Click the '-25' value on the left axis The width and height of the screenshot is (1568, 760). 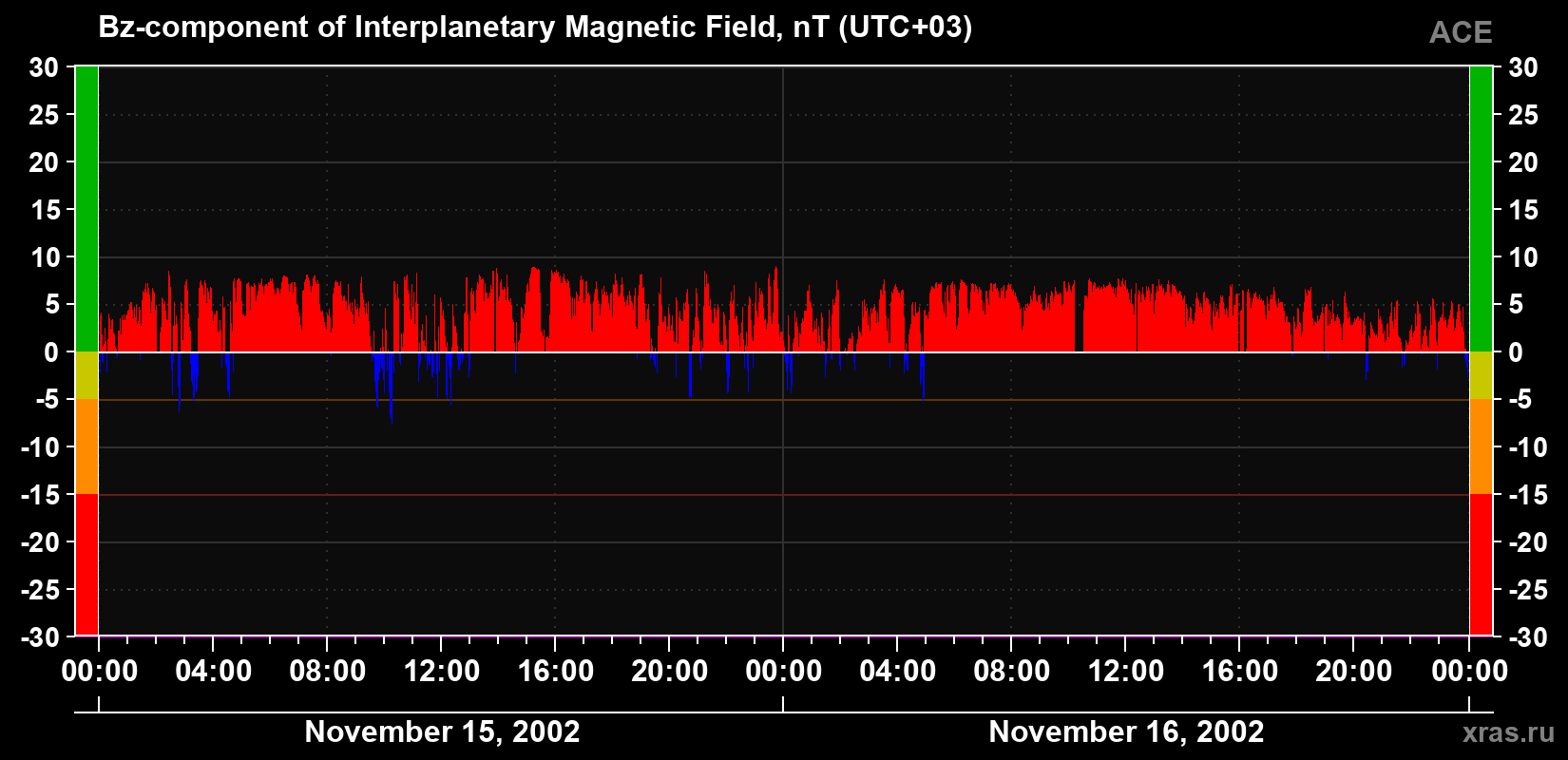(x=40, y=590)
